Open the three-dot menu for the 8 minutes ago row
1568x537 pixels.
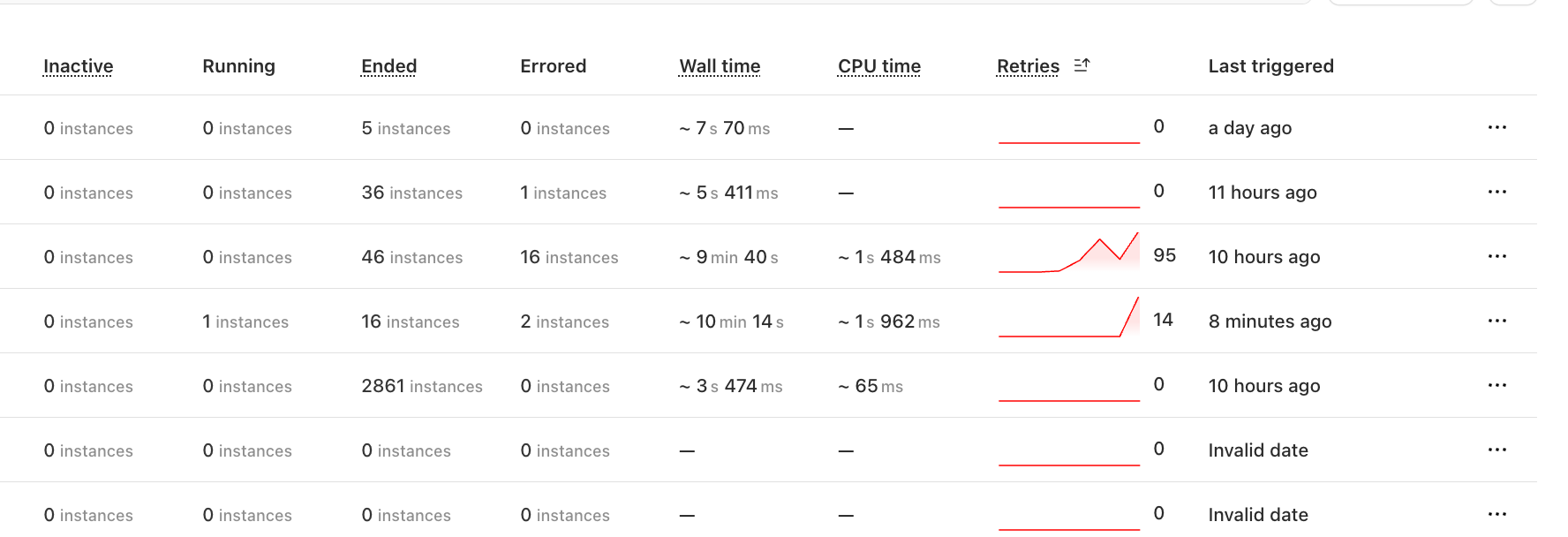(1496, 321)
